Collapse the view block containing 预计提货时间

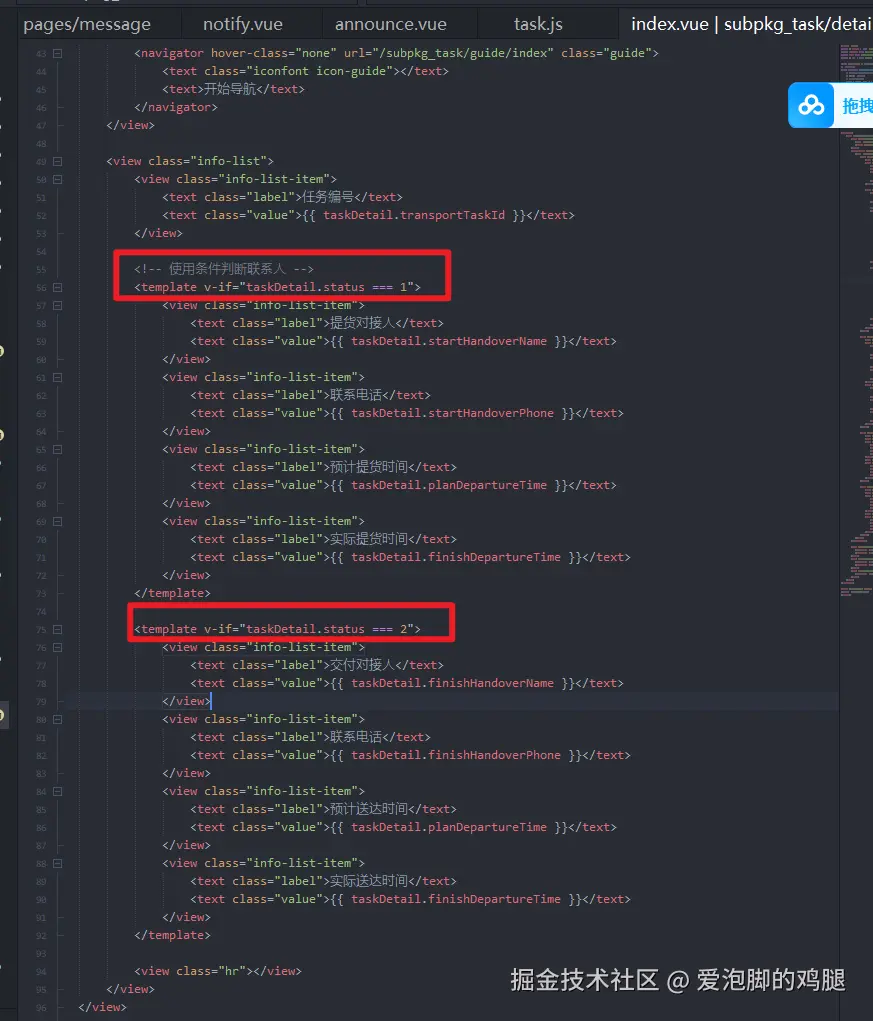coord(57,449)
